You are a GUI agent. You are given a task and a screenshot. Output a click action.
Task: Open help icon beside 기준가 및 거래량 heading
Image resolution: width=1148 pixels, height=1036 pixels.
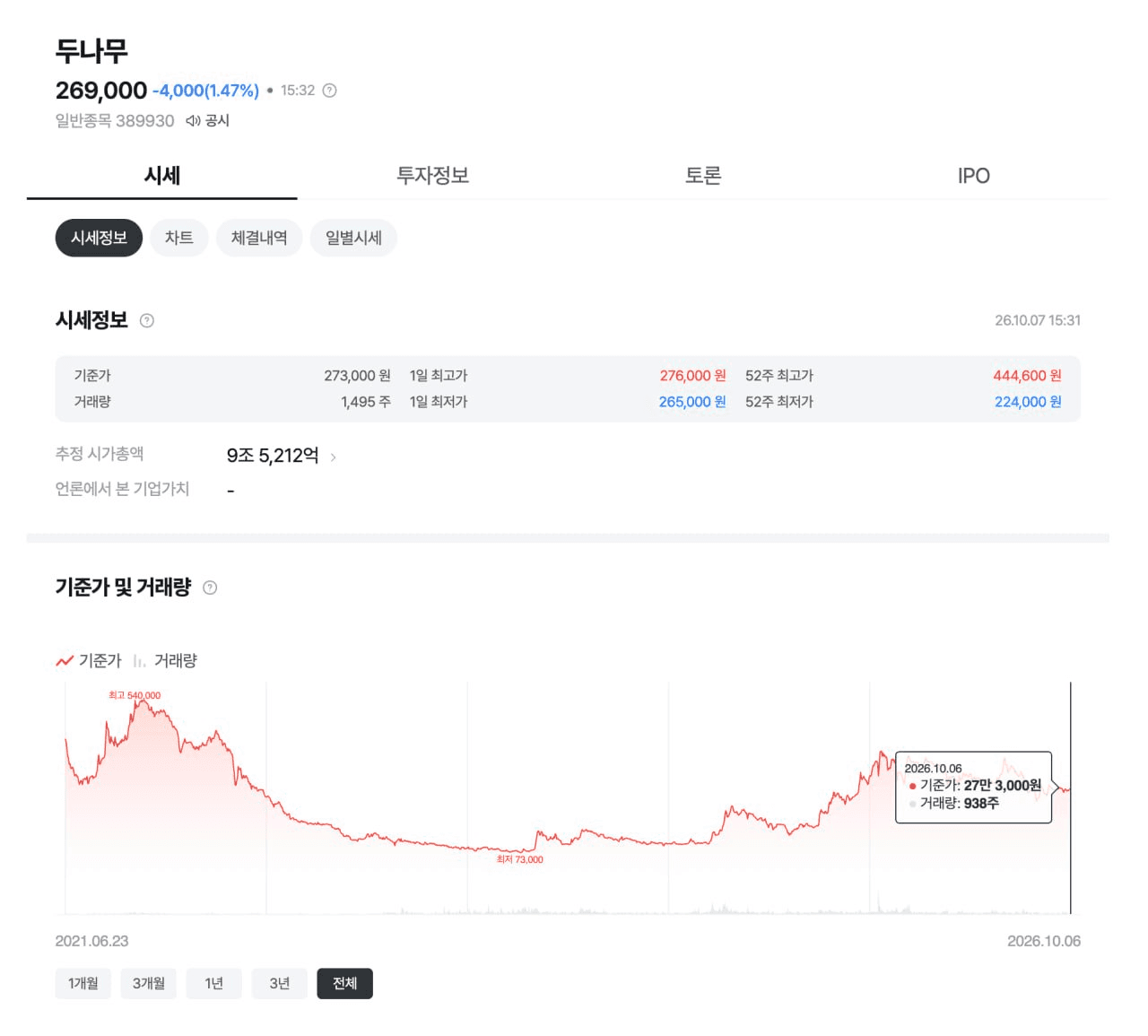pyautogui.click(x=210, y=588)
